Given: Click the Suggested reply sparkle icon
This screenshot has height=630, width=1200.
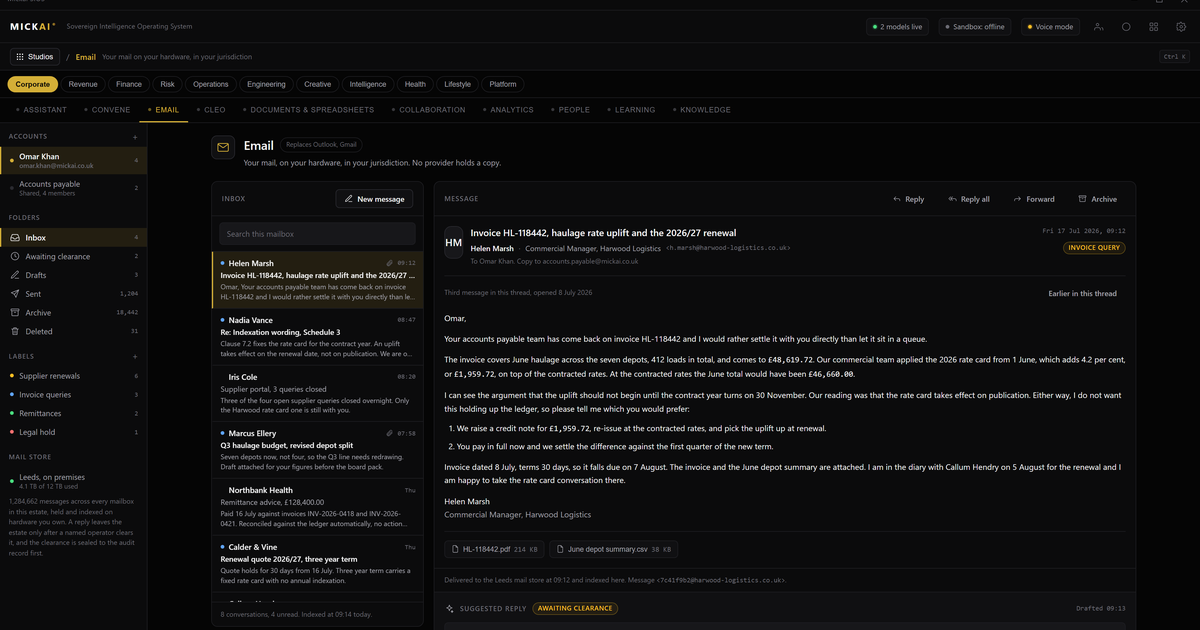Looking at the screenshot, I should point(450,608).
